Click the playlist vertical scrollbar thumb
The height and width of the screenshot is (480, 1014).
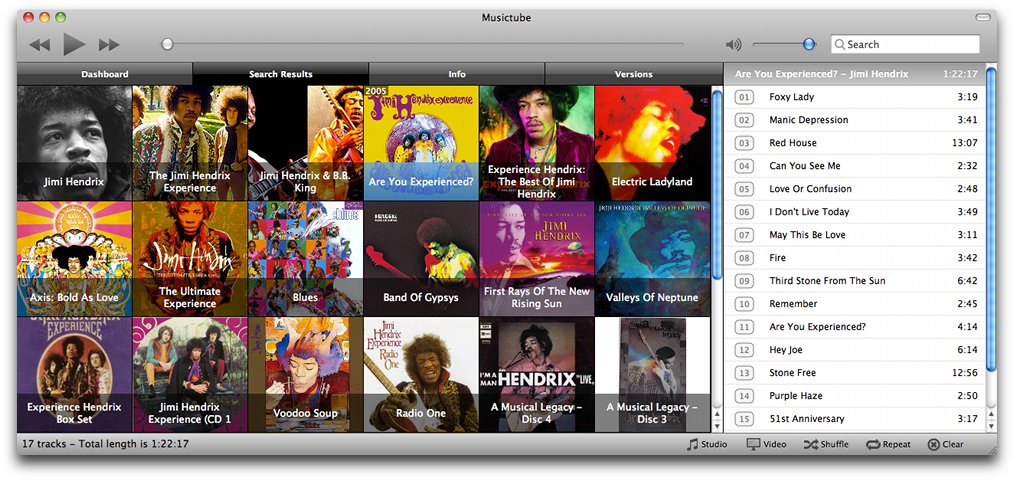991,219
